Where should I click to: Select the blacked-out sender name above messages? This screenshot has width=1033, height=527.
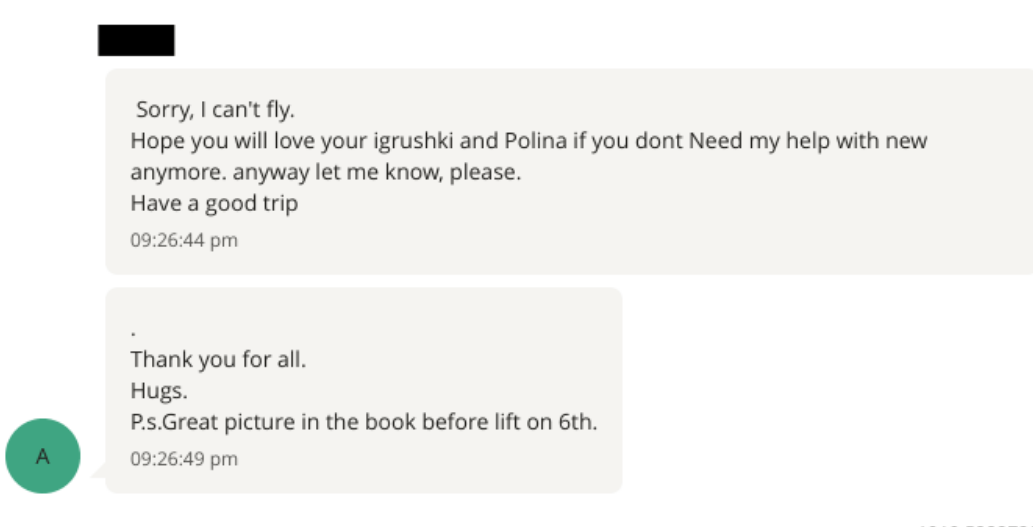136,40
